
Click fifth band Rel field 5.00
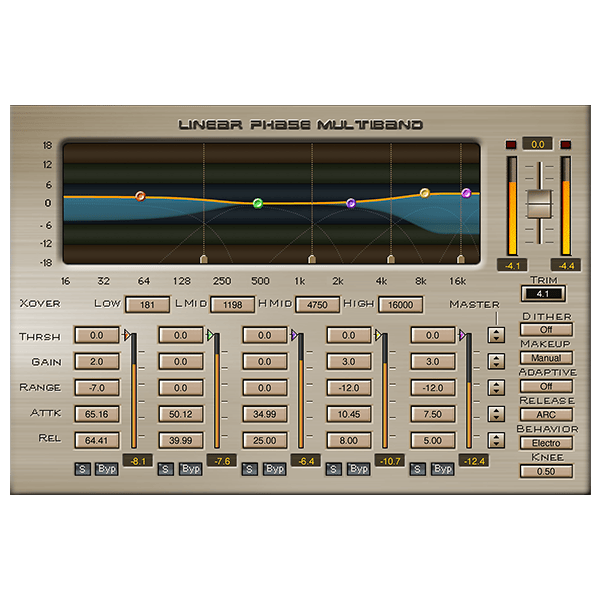pyautogui.click(x=433, y=440)
